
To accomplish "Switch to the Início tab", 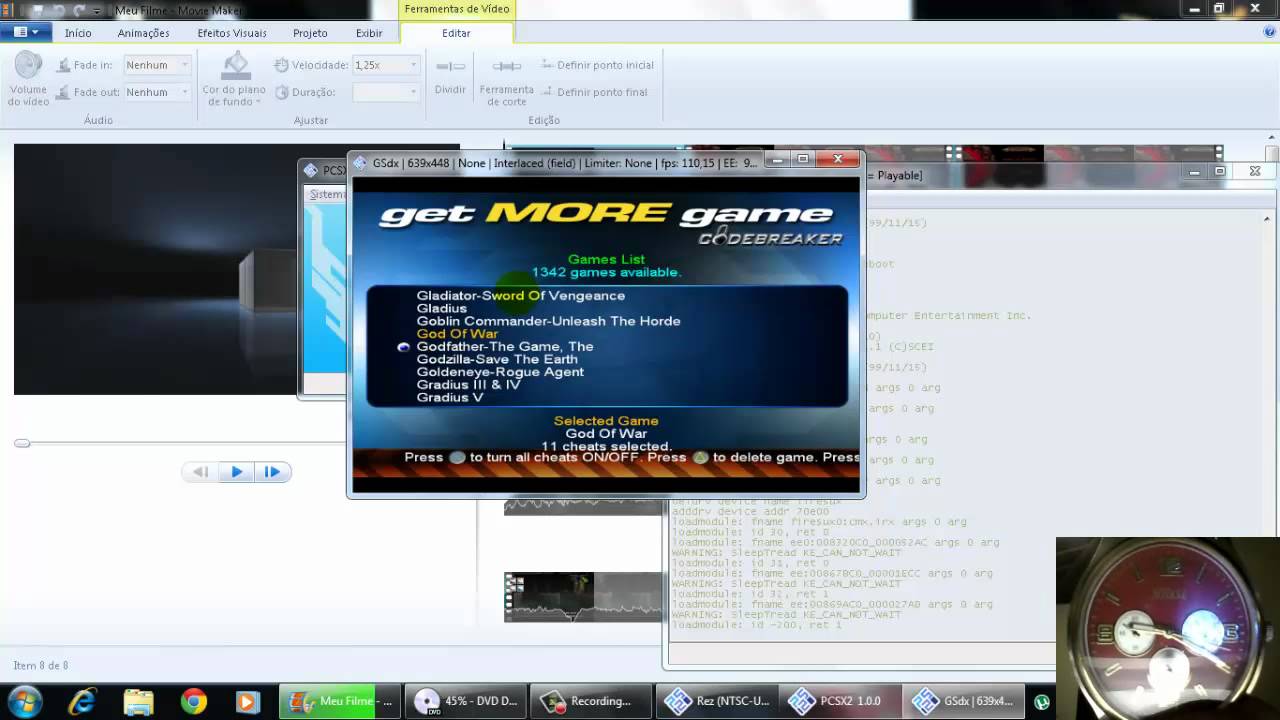I will [78, 33].
